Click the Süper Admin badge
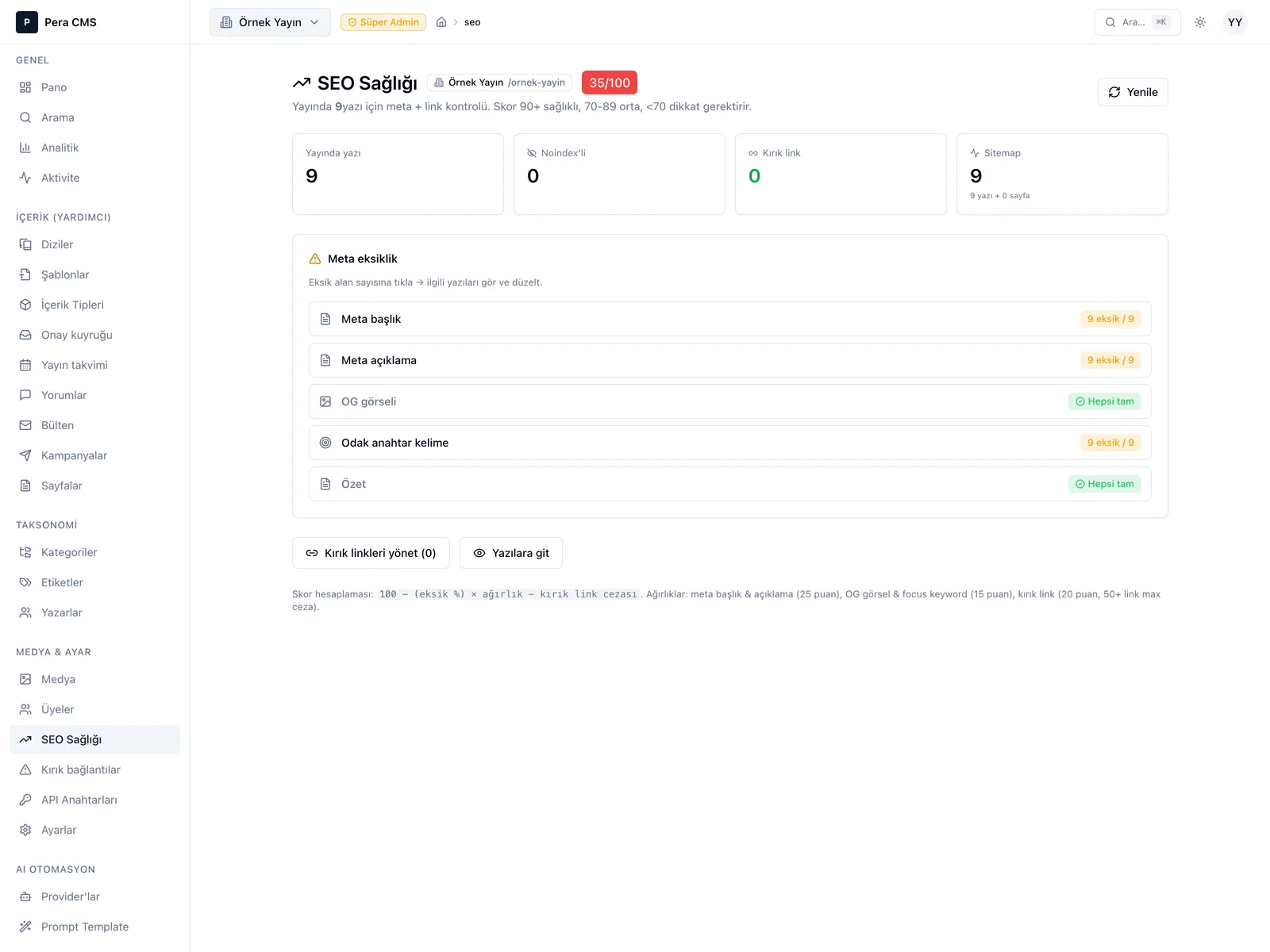This screenshot has width=1270, height=952. click(x=383, y=22)
